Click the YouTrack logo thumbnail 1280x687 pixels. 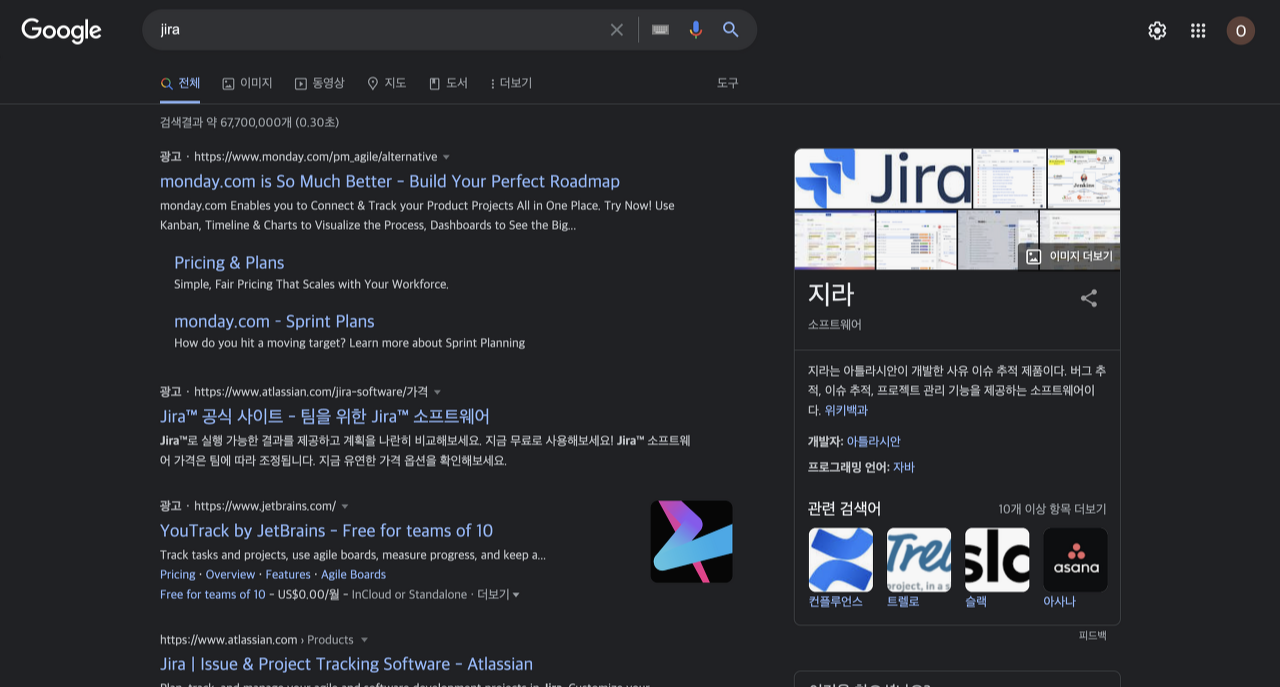tap(692, 542)
